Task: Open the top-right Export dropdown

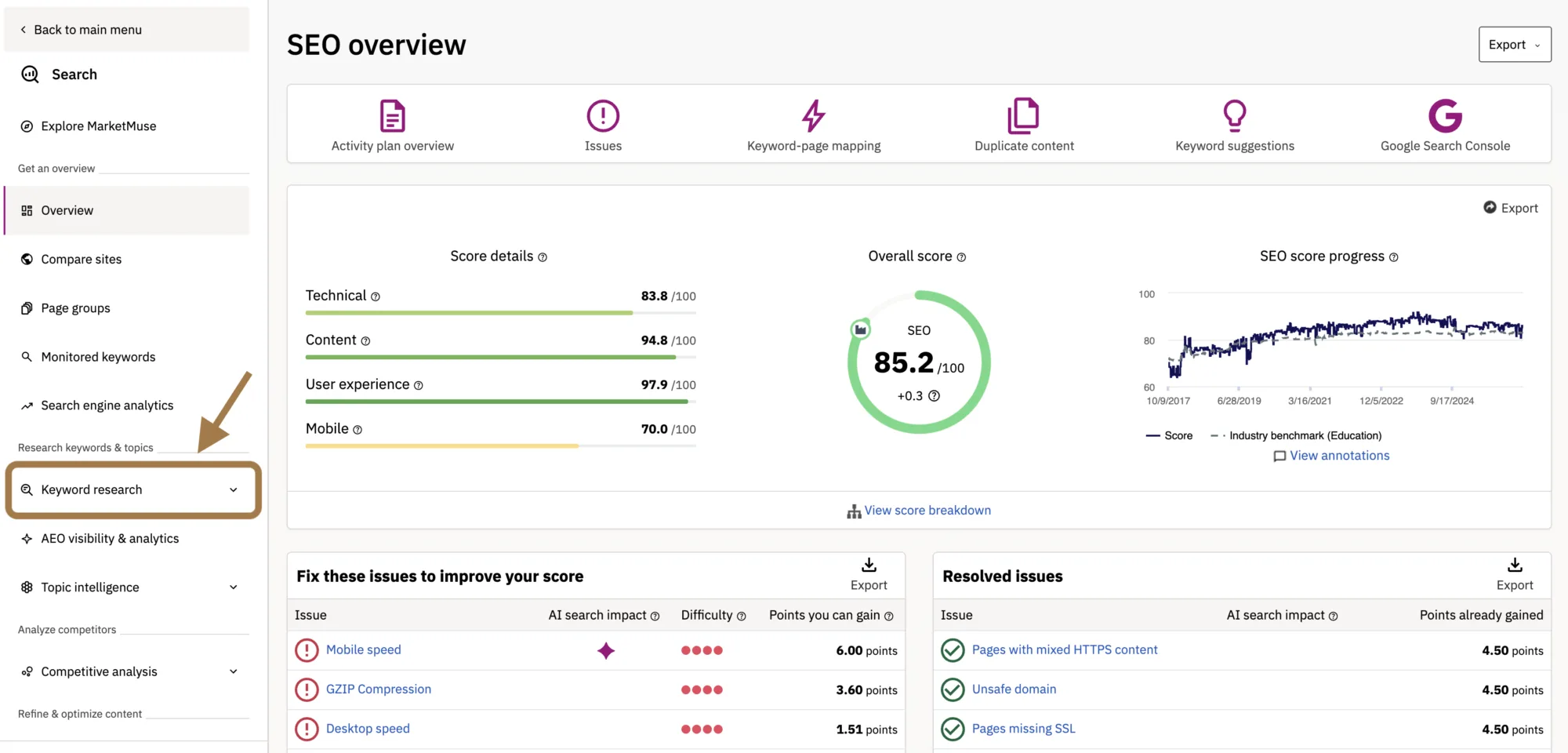Action: 1515,45
